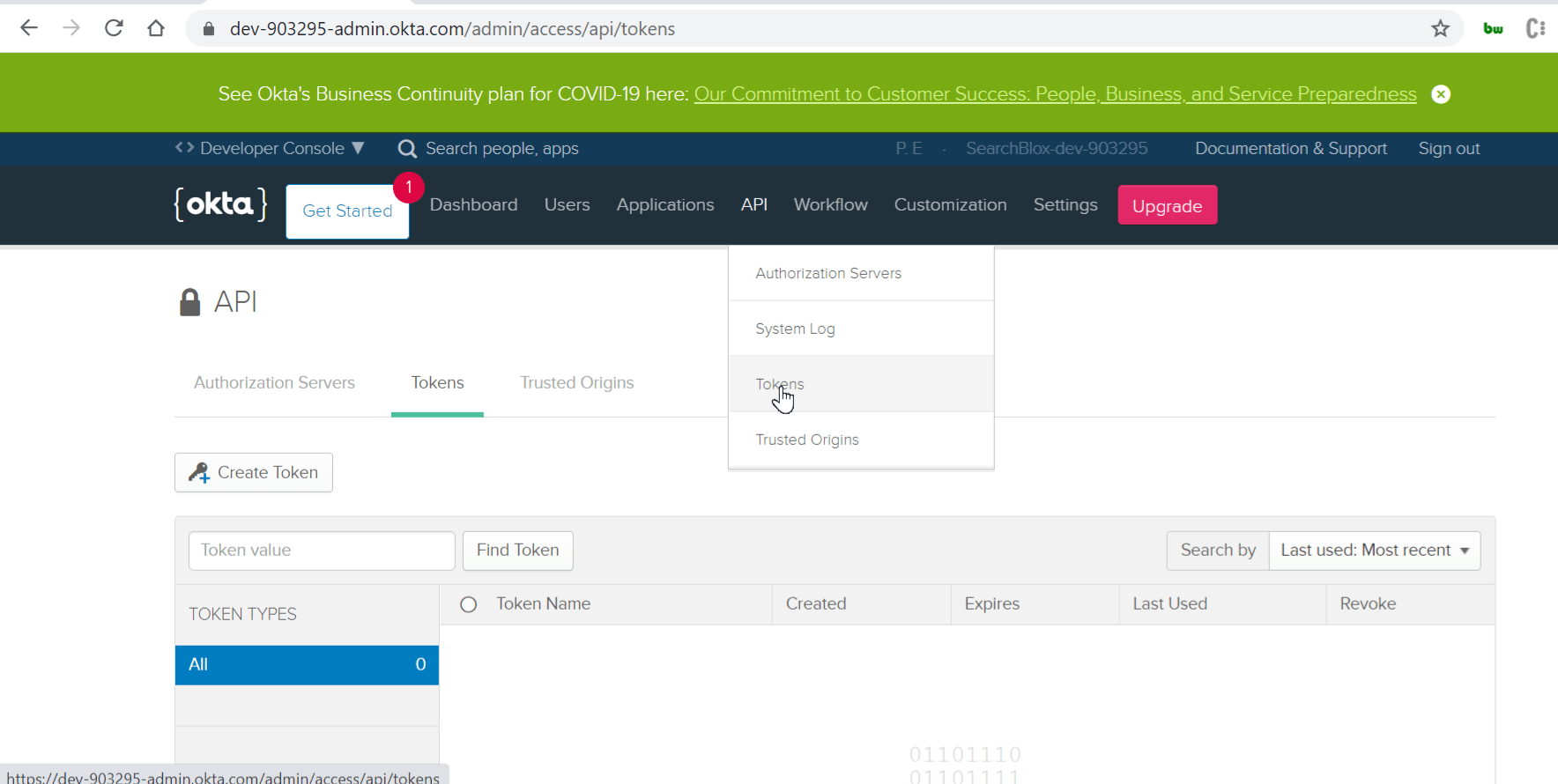
Task: Click the Create Token button
Action: click(254, 473)
